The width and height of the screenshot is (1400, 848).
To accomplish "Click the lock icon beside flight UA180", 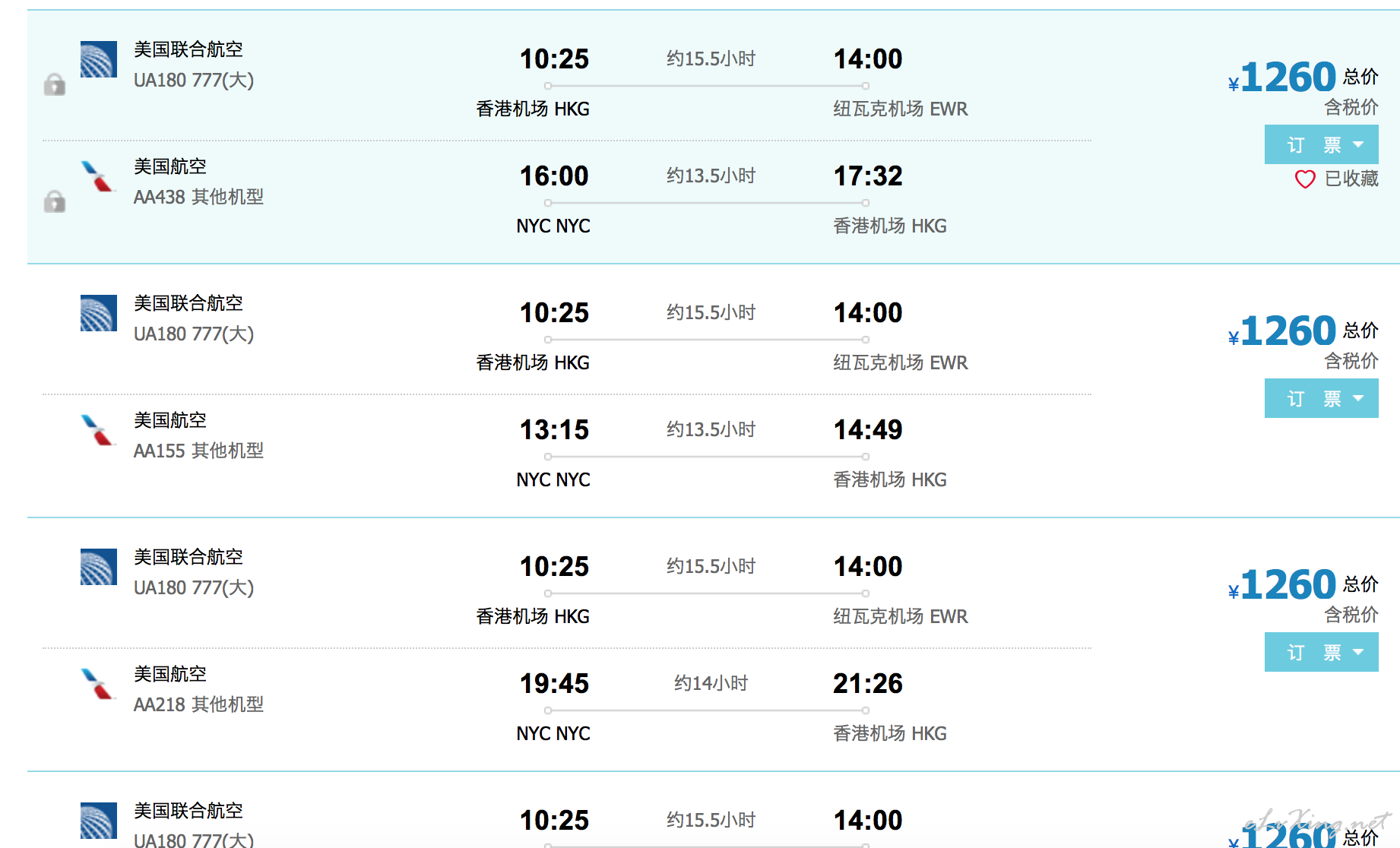I will [x=55, y=84].
